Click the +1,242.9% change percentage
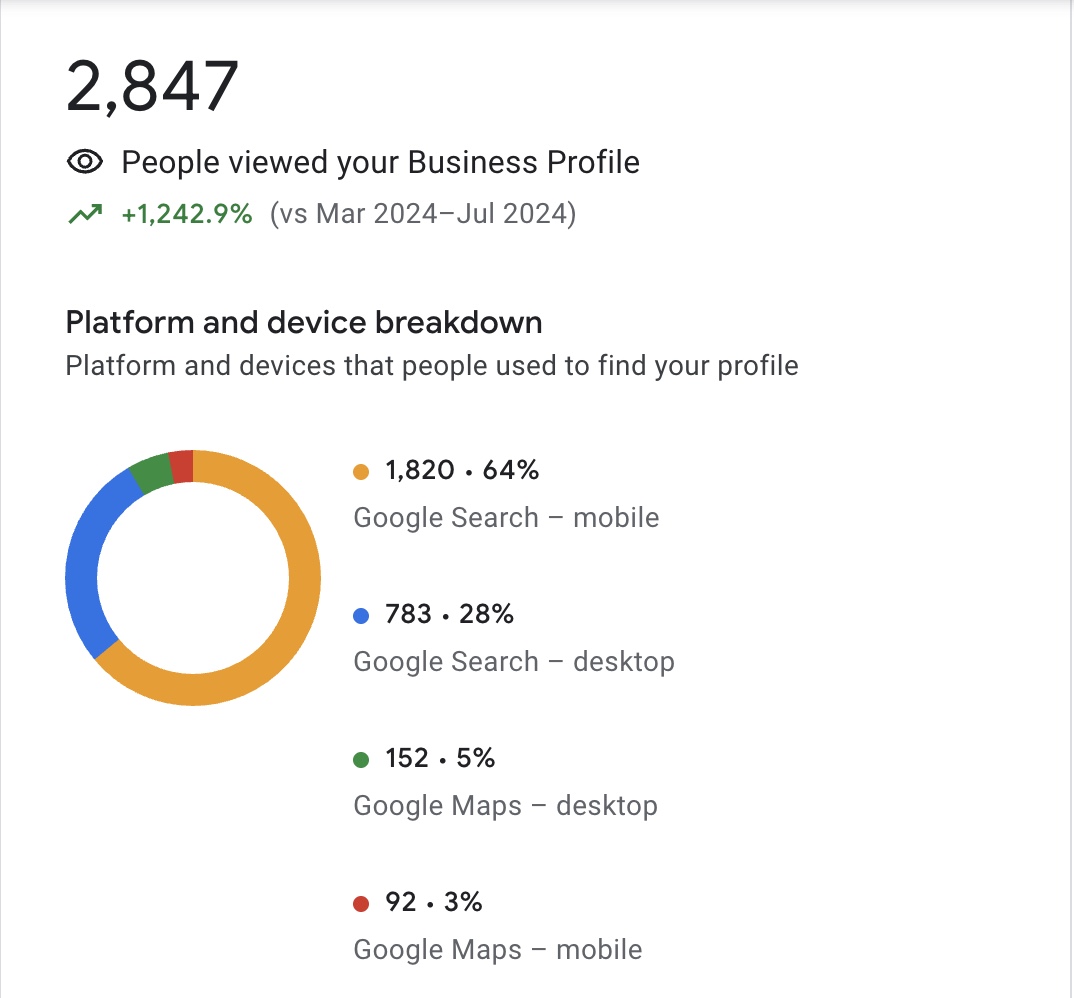 (187, 214)
